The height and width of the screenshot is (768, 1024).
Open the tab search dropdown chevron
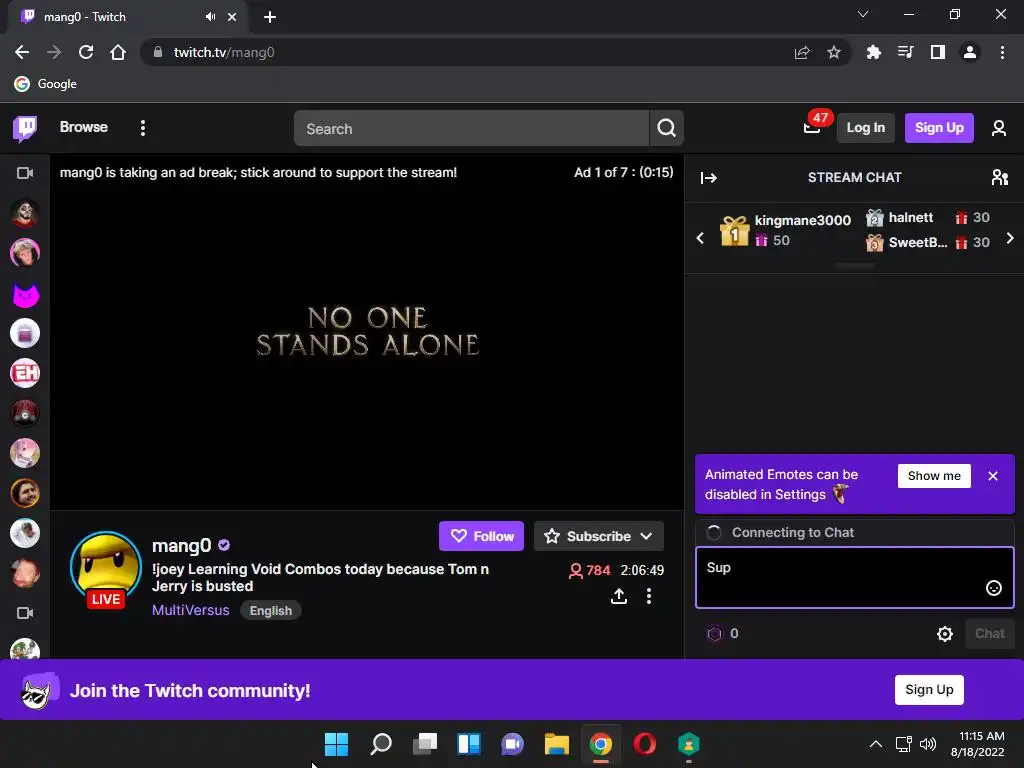click(x=863, y=14)
